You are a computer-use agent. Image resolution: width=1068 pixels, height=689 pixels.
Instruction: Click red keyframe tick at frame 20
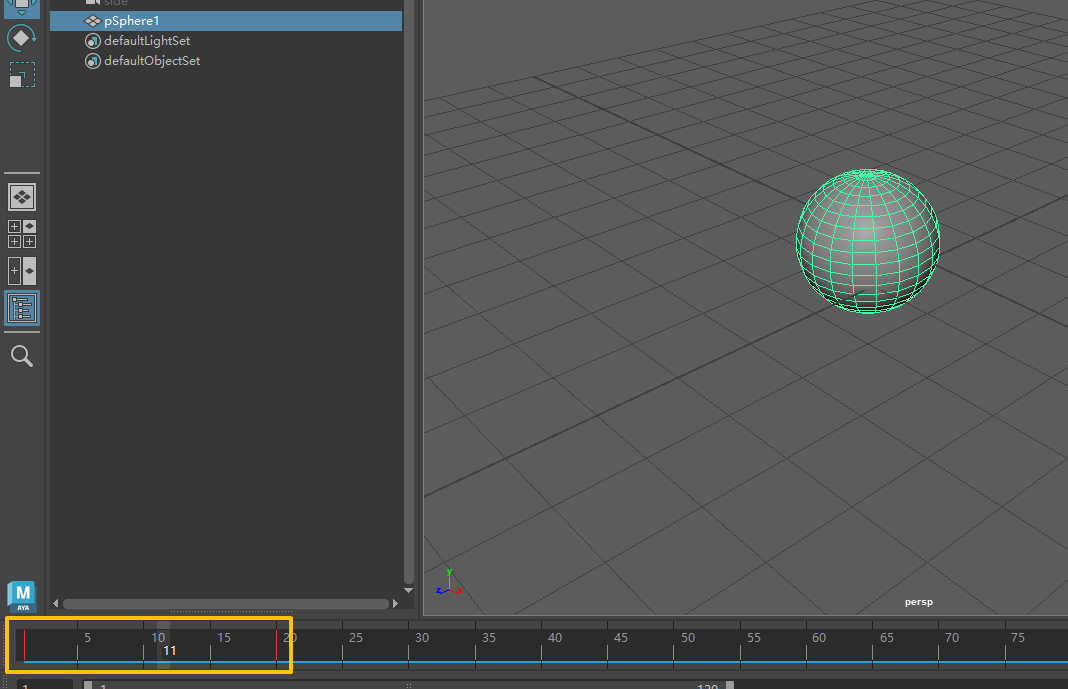click(277, 645)
